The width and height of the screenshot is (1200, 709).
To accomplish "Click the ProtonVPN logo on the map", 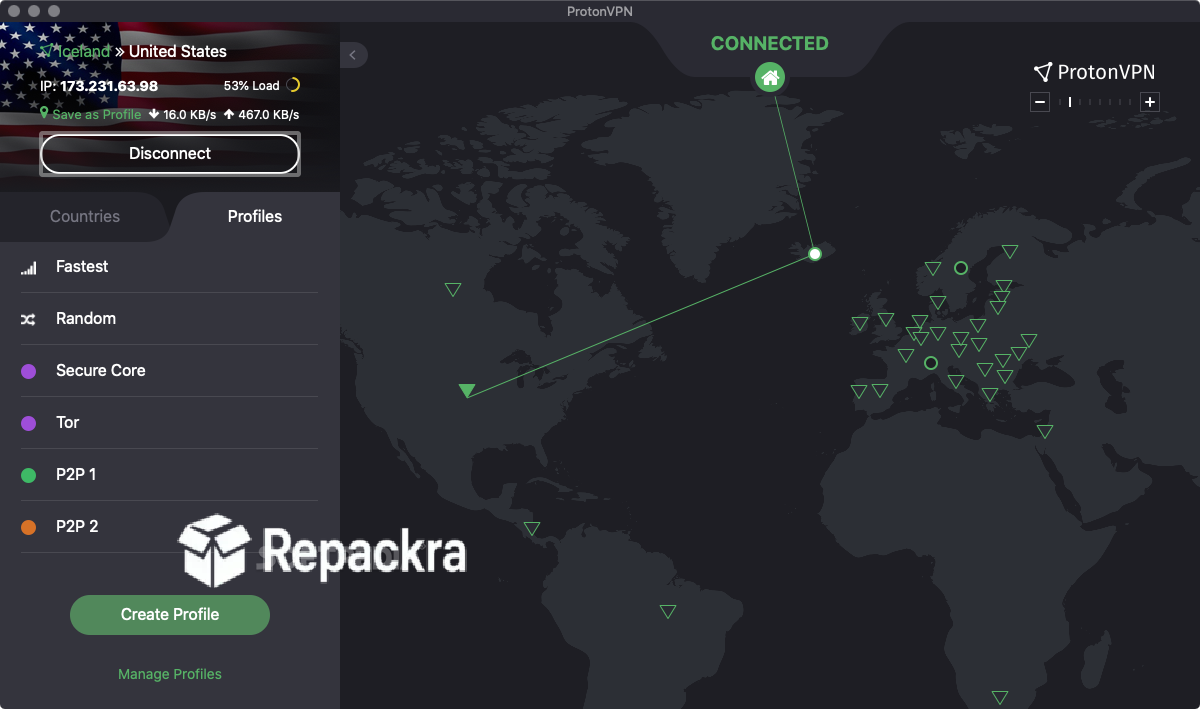I will tap(1094, 72).
